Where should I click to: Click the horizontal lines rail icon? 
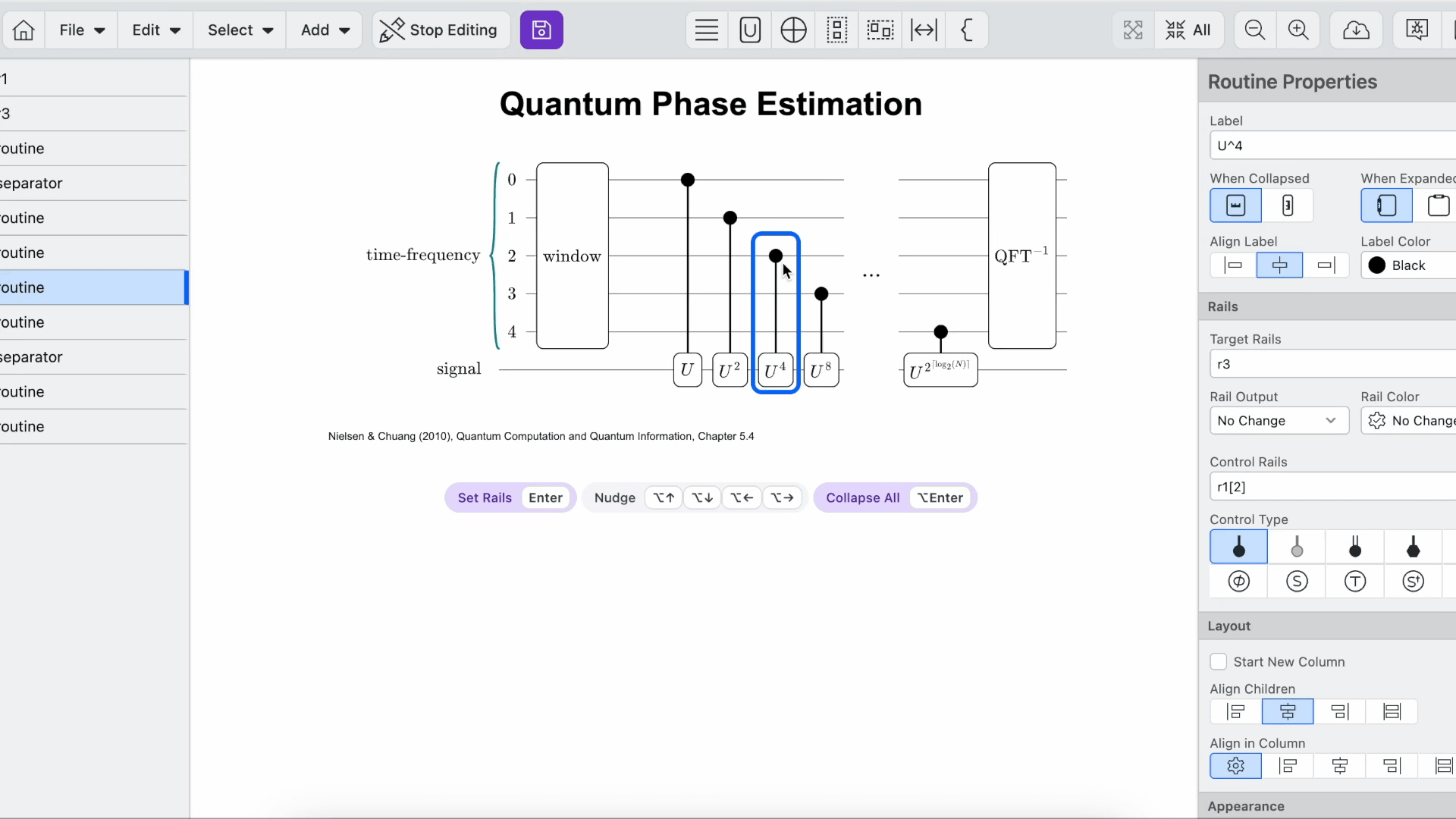point(706,30)
